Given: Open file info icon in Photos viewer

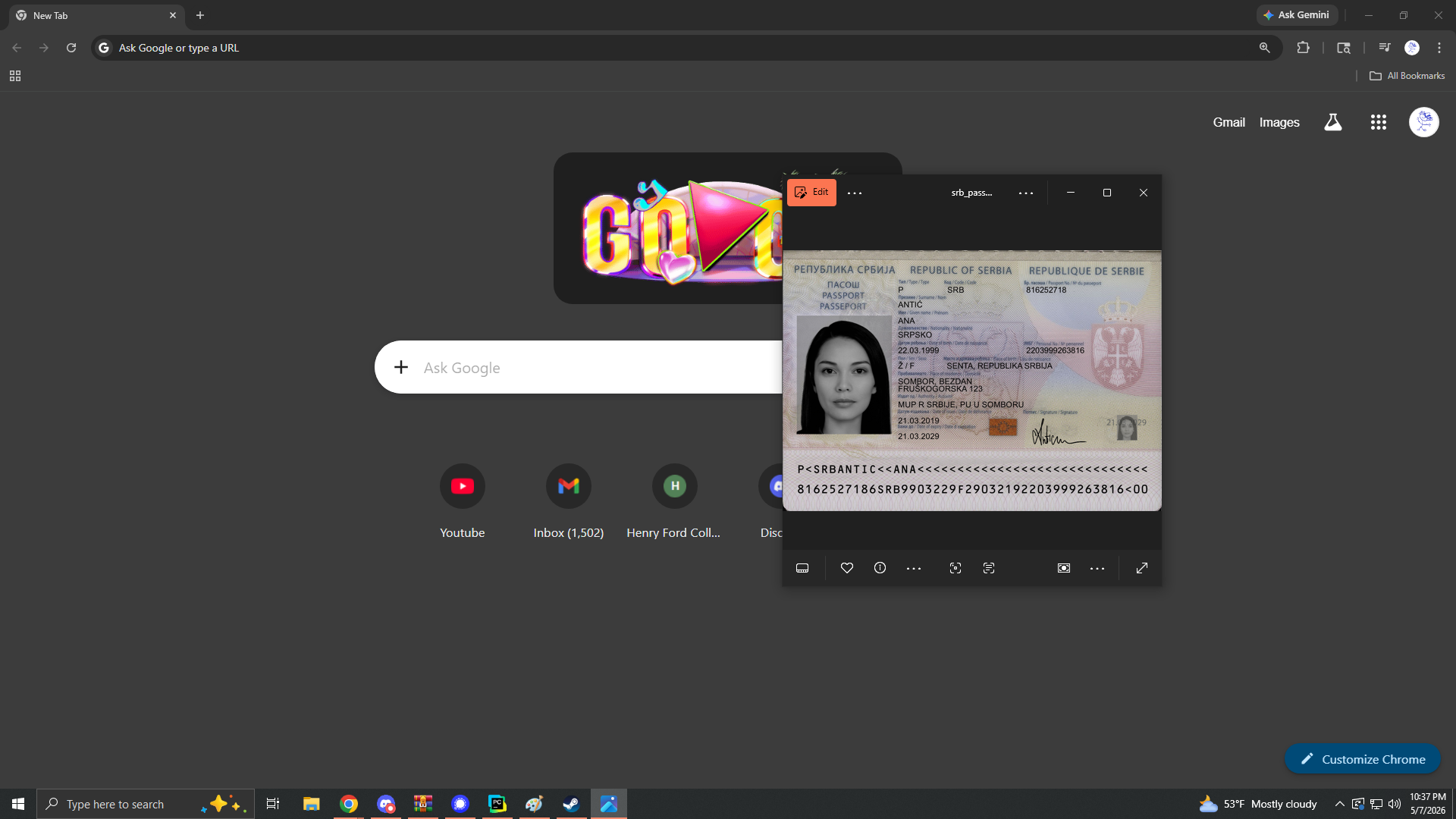Looking at the screenshot, I should coord(880,568).
